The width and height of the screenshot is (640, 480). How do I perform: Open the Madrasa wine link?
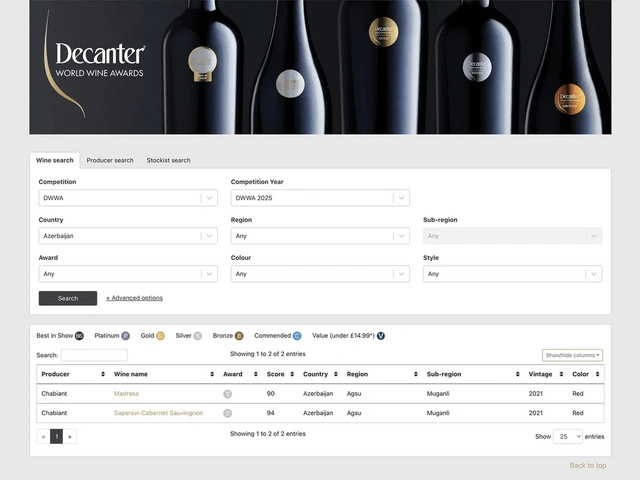(x=126, y=394)
